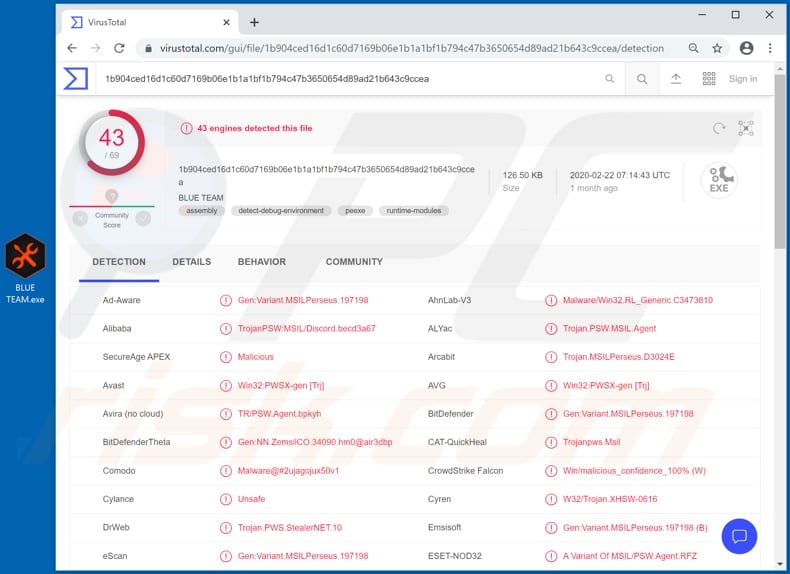
Task: Click the peexe tag
Action: click(355, 211)
